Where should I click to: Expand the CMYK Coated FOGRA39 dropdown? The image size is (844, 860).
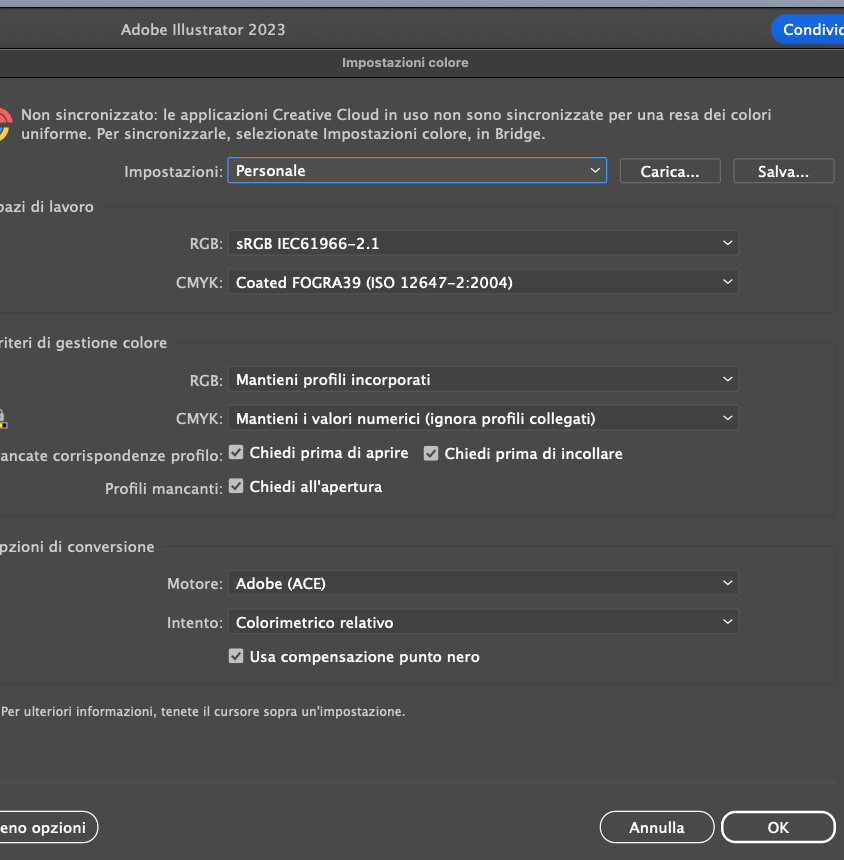(483, 282)
